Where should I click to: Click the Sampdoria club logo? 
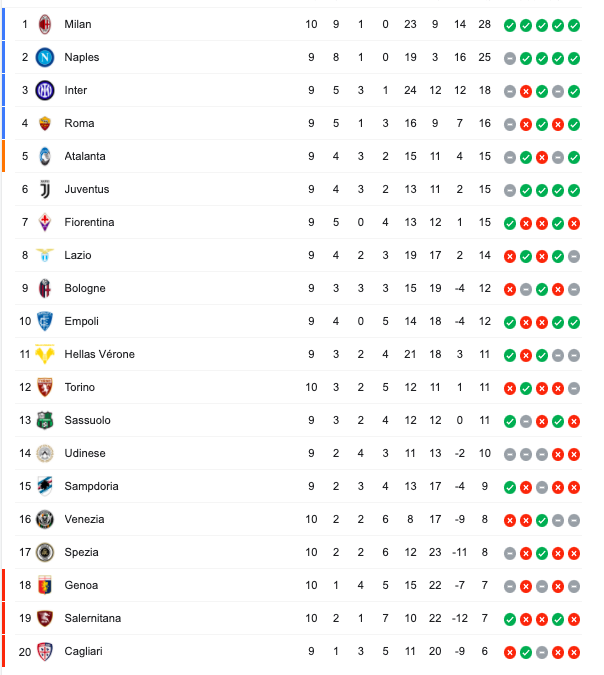point(44,486)
